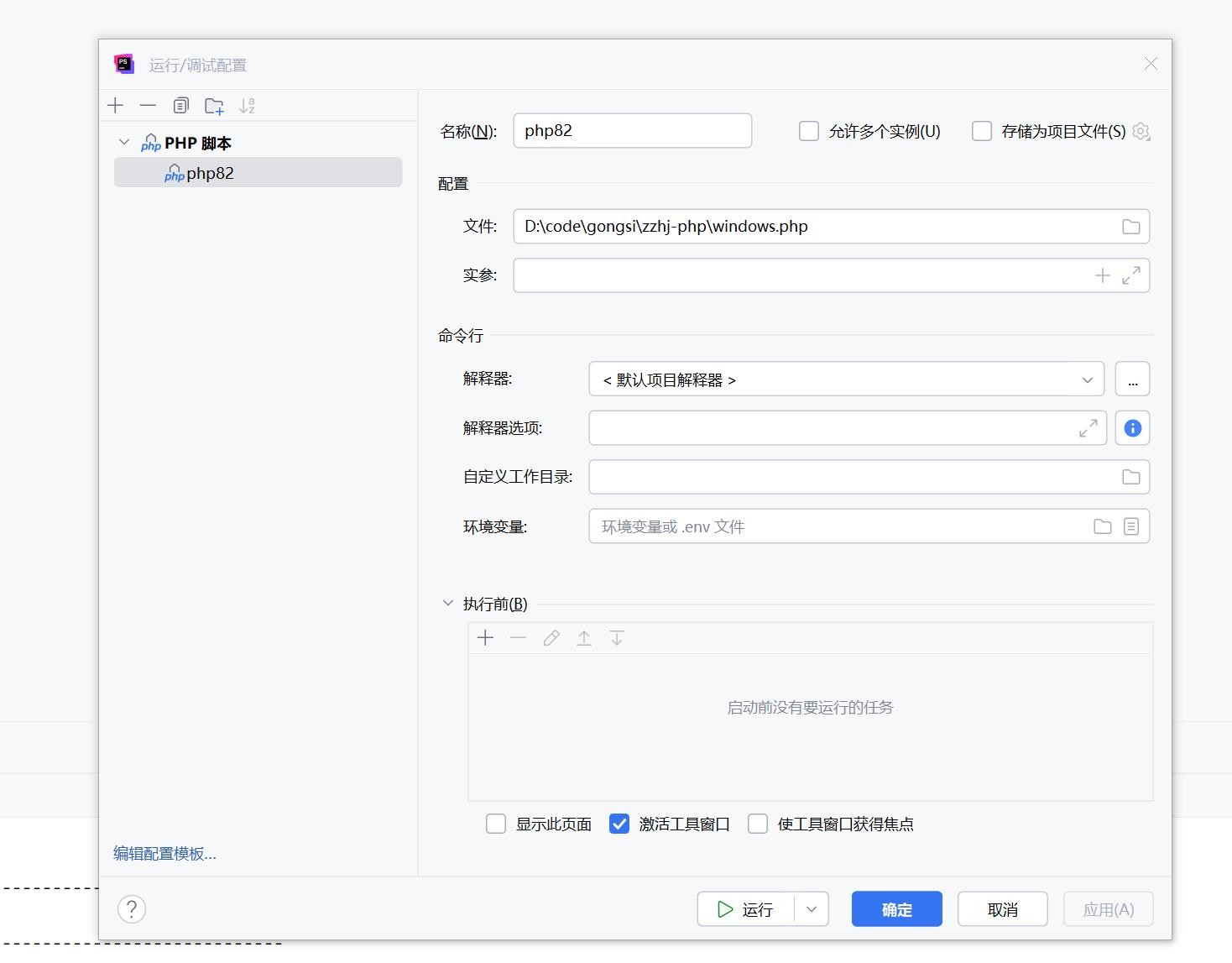Click the copy configuration icon

click(181, 106)
